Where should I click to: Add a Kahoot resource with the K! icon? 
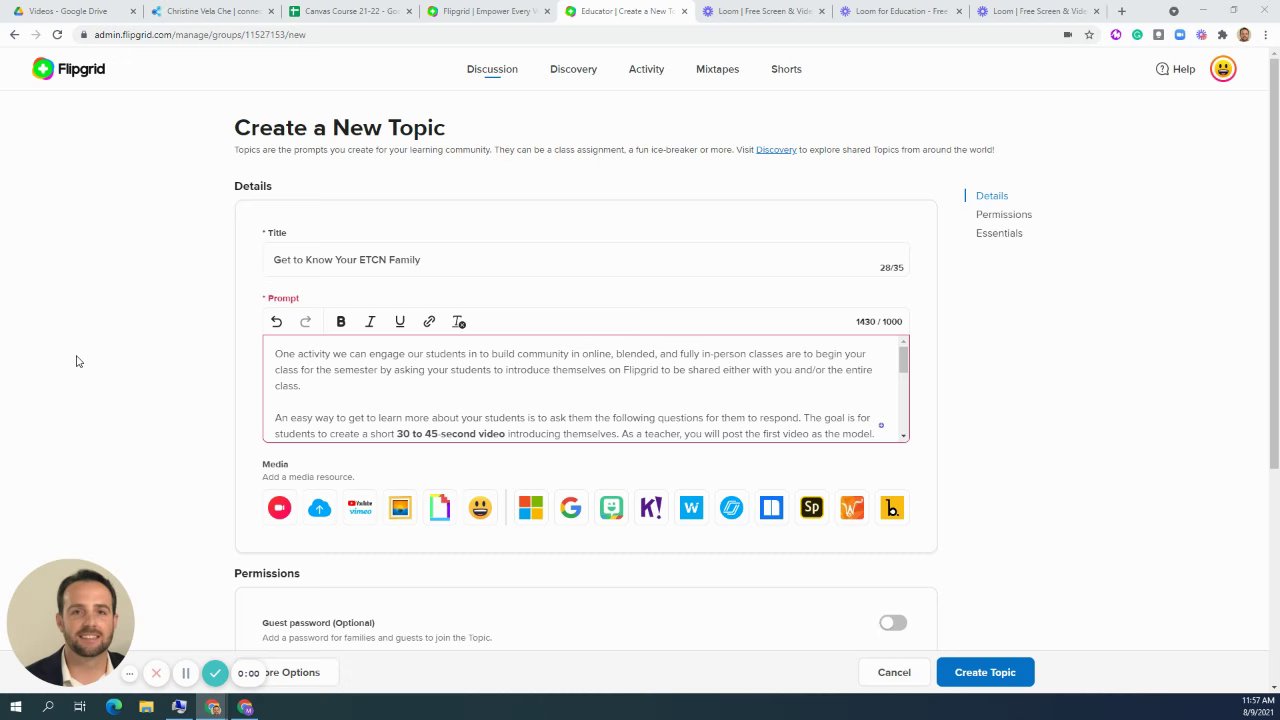click(x=651, y=508)
